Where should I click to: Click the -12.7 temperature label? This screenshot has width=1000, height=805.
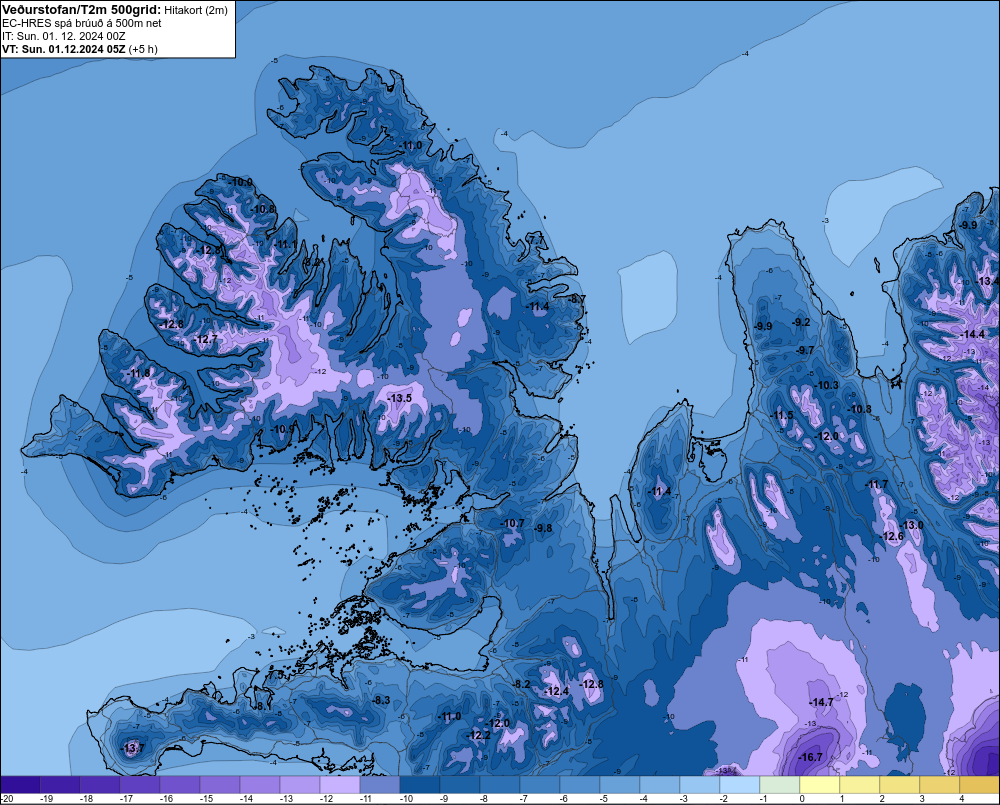pos(205,339)
